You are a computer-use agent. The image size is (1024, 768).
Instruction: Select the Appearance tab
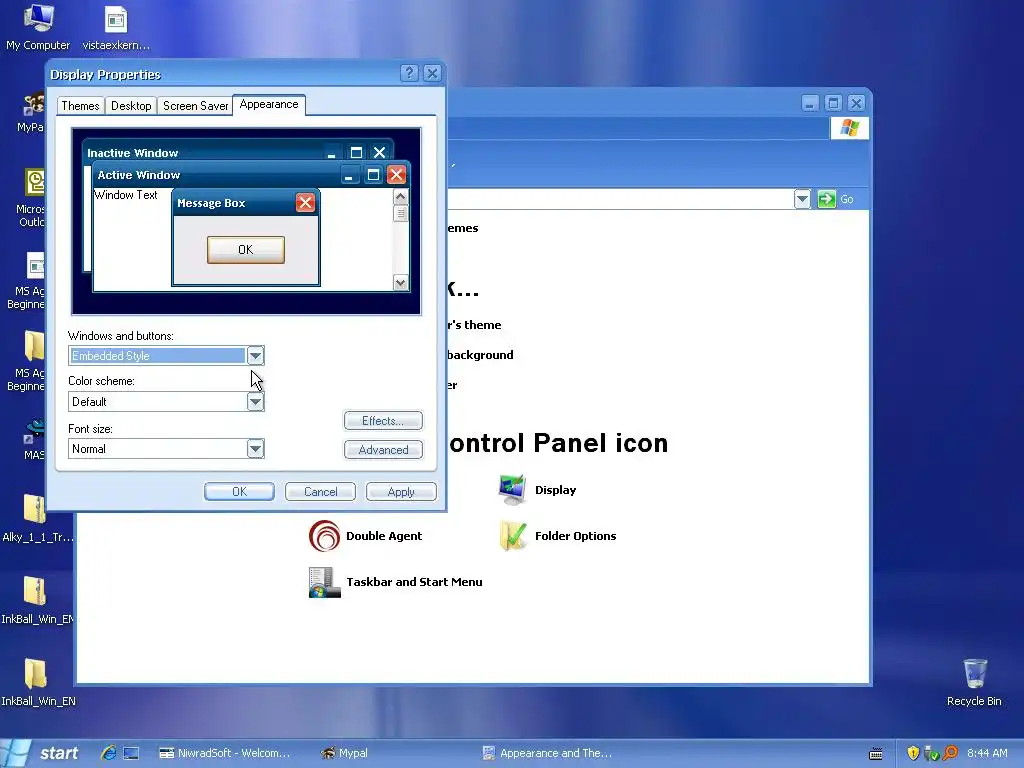click(268, 104)
